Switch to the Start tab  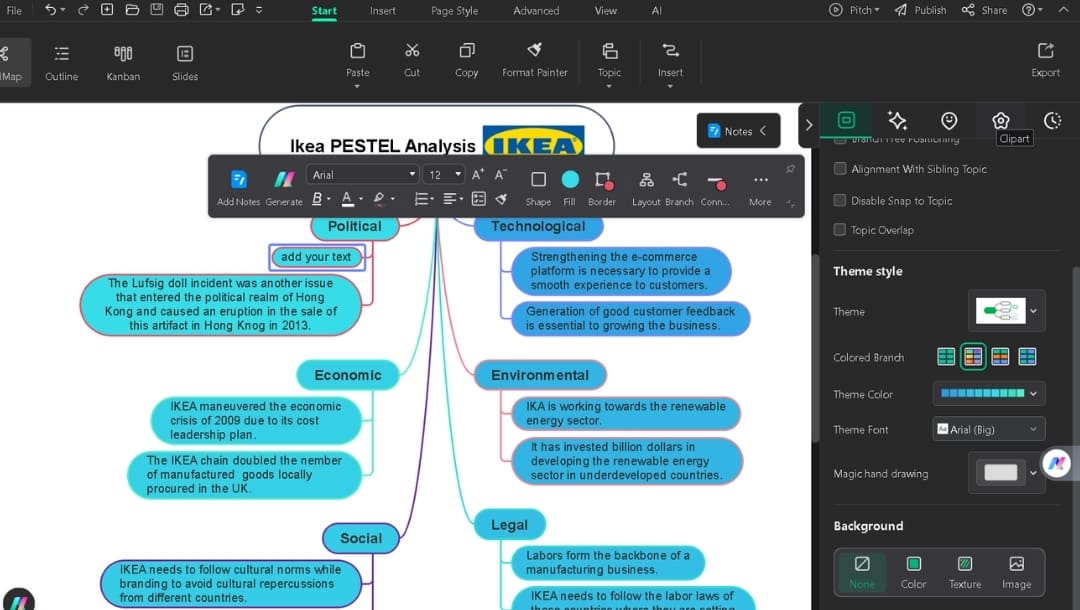point(324,10)
